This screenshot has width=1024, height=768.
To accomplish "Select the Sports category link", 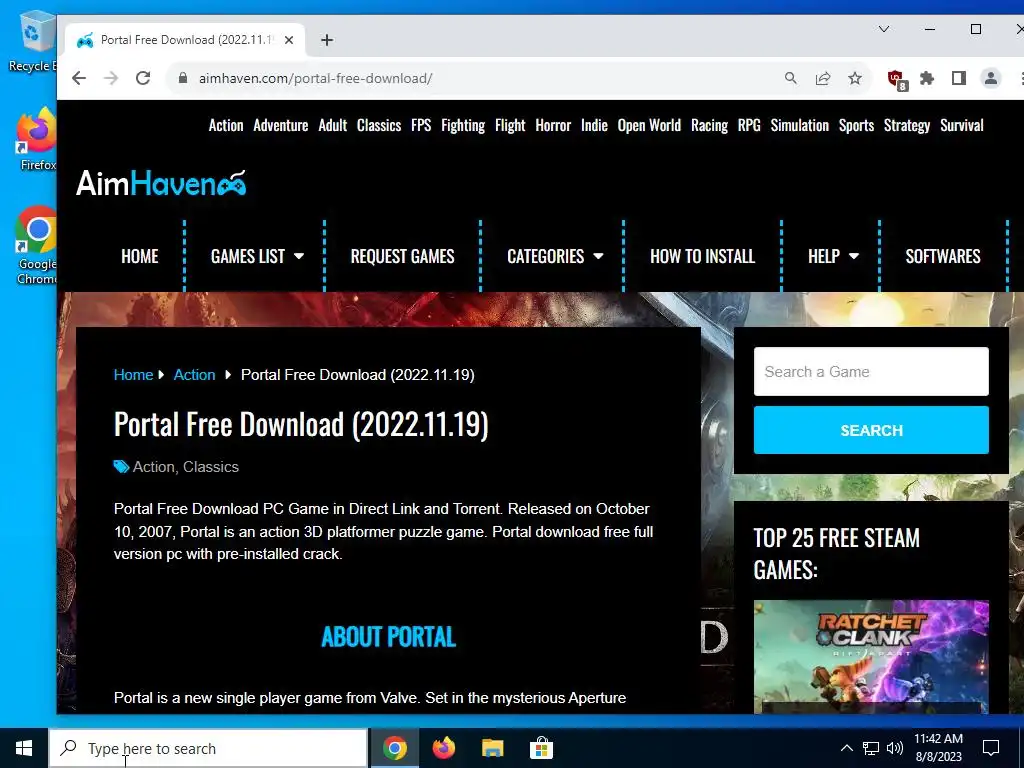I will click(x=856, y=125).
